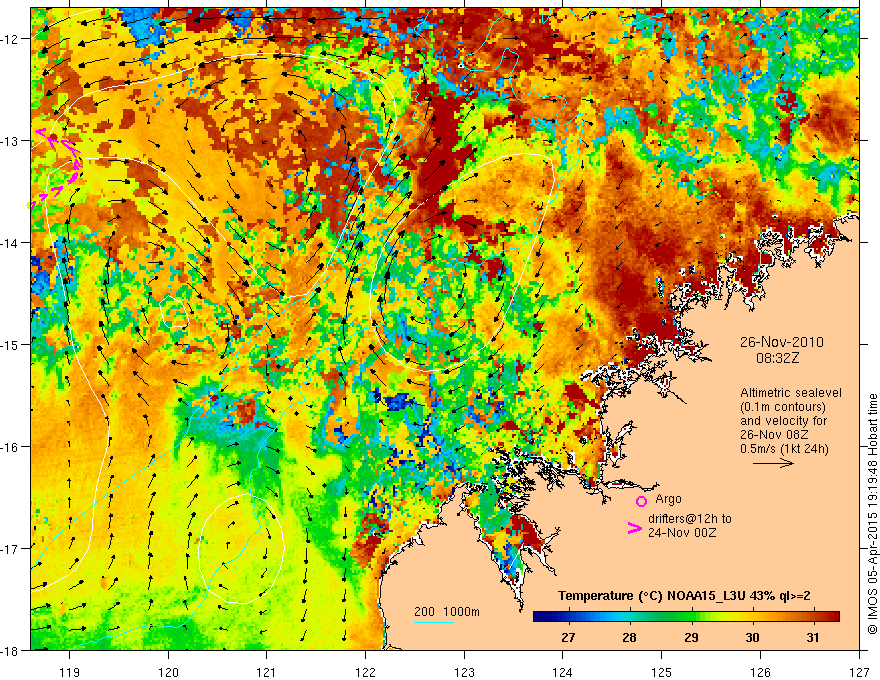Image resolution: width=880 pixels, height=680 pixels.
Task: Click the longitude axis label 123
Action: click(x=465, y=672)
